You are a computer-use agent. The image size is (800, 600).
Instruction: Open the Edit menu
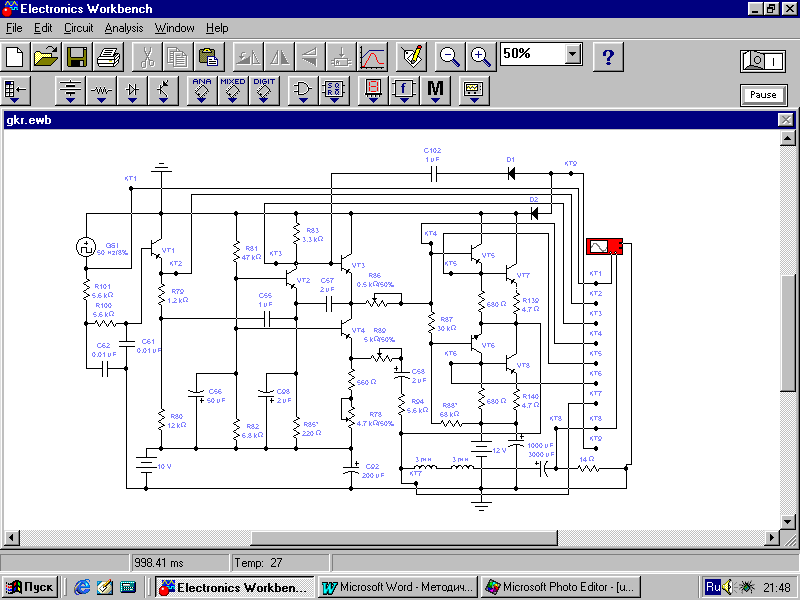tap(43, 28)
